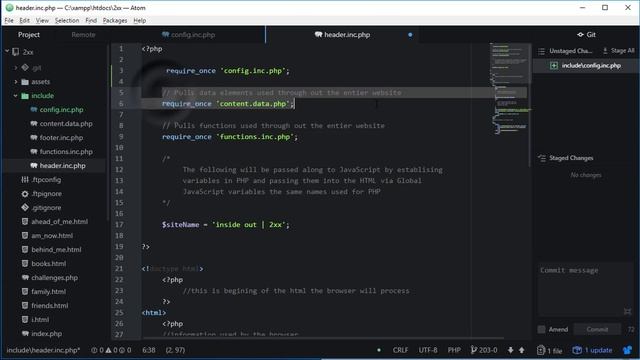Open functions.inc.php in the tree
Image resolution: width=640 pixels, height=360 pixels.
[66, 151]
